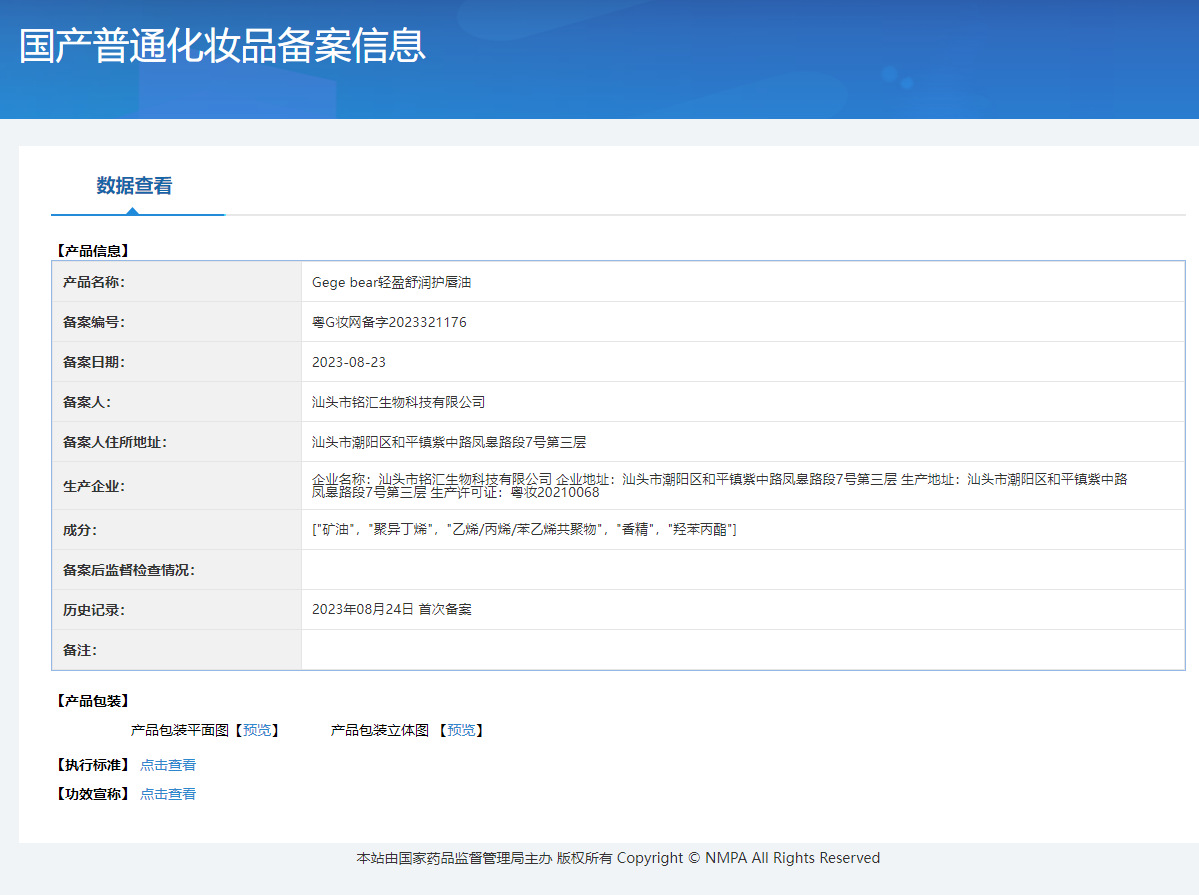
Task: Click the 备注: label
Action: pyautogui.click(x=80, y=650)
